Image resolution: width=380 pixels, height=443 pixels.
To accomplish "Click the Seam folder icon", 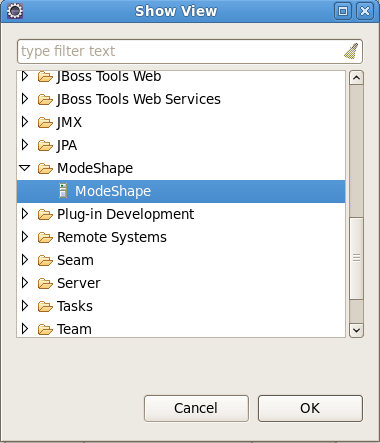I will tap(45, 260).
